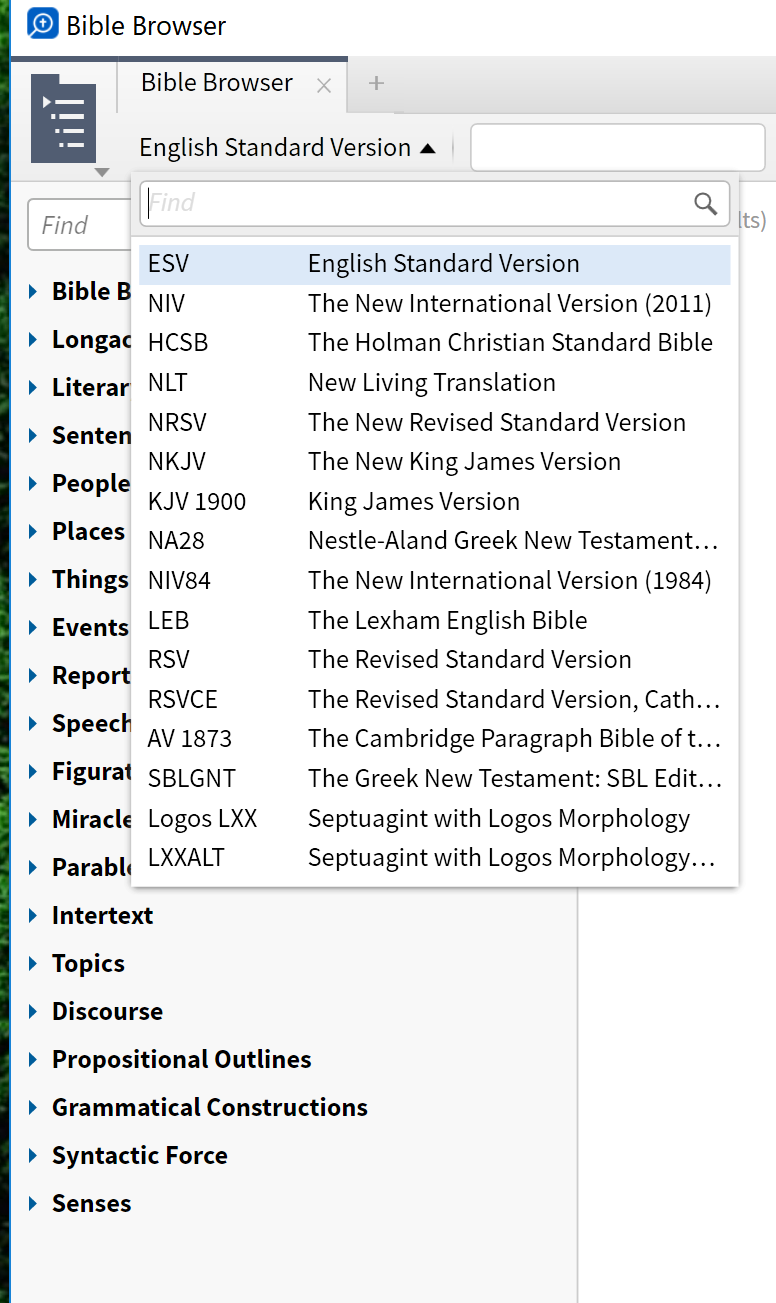776x1303 pixels.
Task: Expand the Report... facet
Action: (x=33, y=675)
